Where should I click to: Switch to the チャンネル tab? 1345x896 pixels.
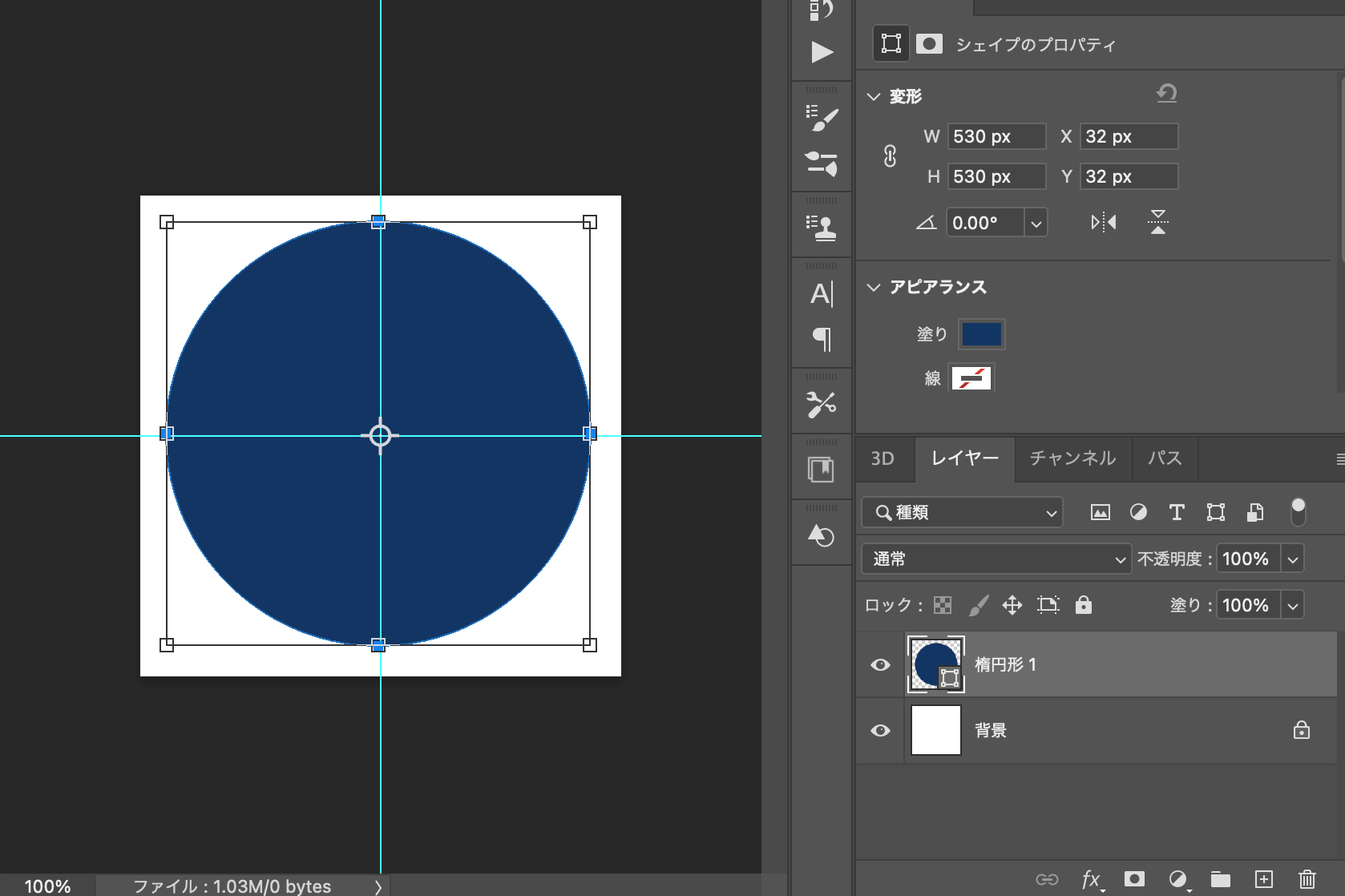click(1072, 458)
